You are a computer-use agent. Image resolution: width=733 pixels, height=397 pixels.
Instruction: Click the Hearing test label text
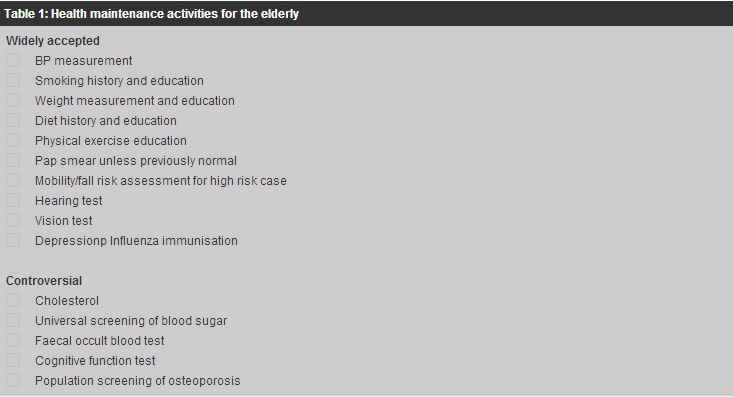(69, 201)
